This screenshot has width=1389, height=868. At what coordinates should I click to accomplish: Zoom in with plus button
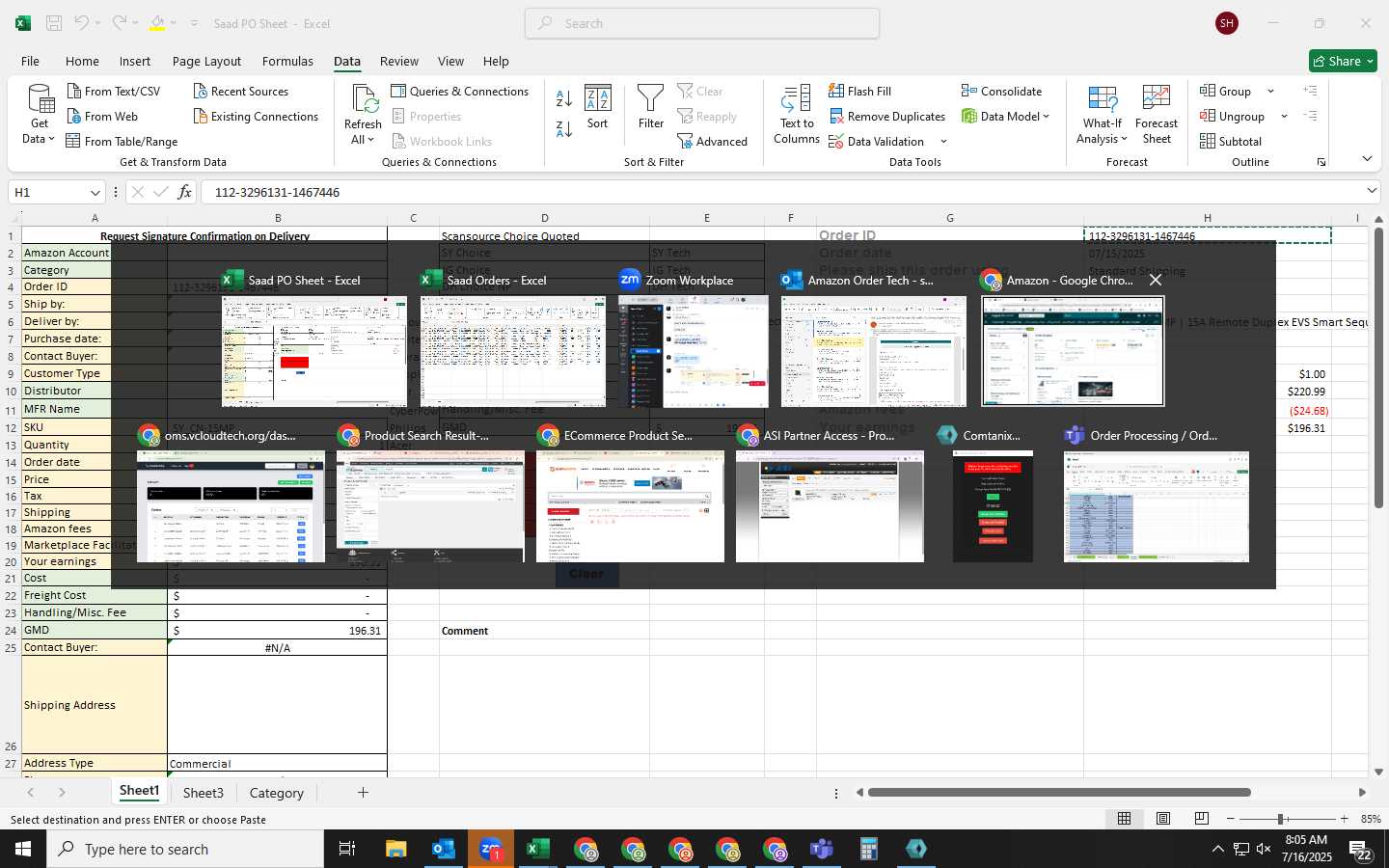(1344, 819)
